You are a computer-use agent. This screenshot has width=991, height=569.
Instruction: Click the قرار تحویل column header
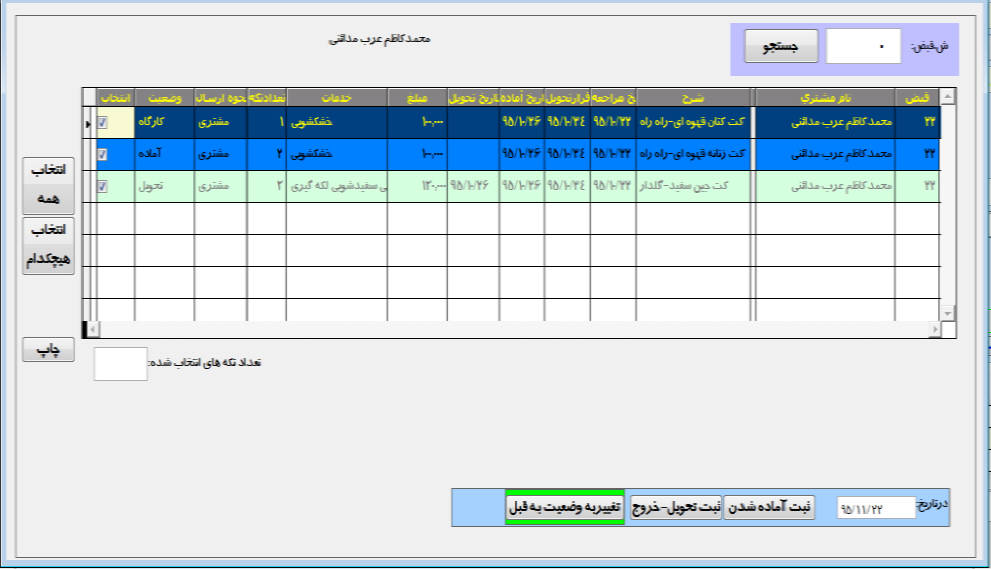click(x=568, y=98)
